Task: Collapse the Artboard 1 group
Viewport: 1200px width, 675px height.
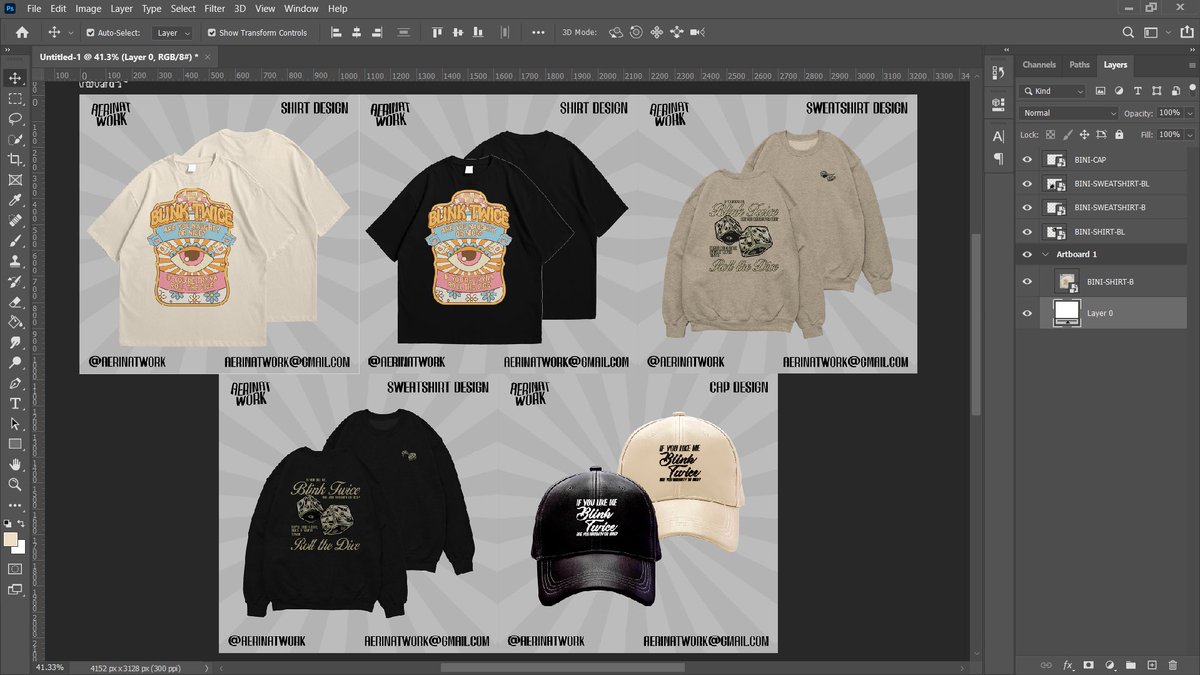Action: [1045, 255]
